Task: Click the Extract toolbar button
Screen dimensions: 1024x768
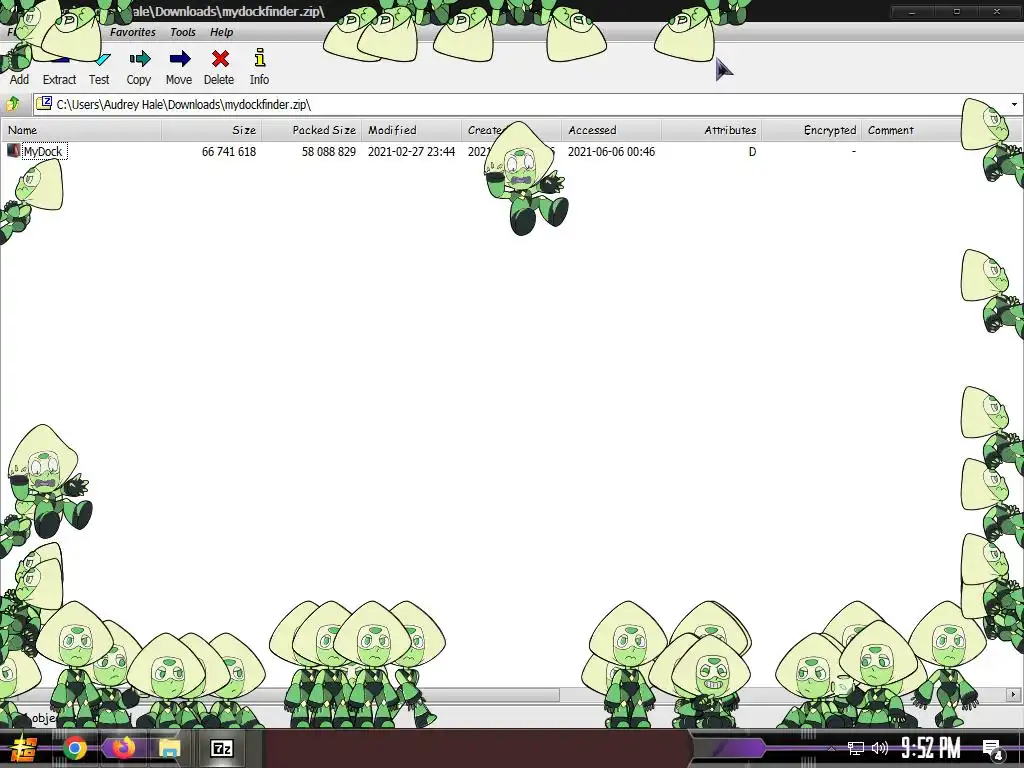Action: [x=59, y=68]
